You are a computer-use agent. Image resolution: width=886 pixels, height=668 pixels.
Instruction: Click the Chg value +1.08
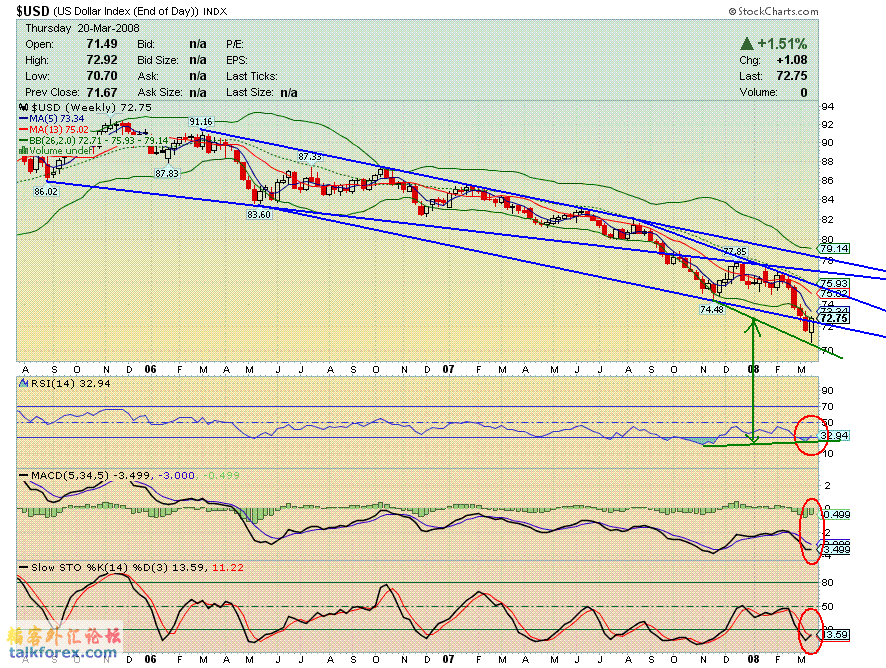point(792,60)
